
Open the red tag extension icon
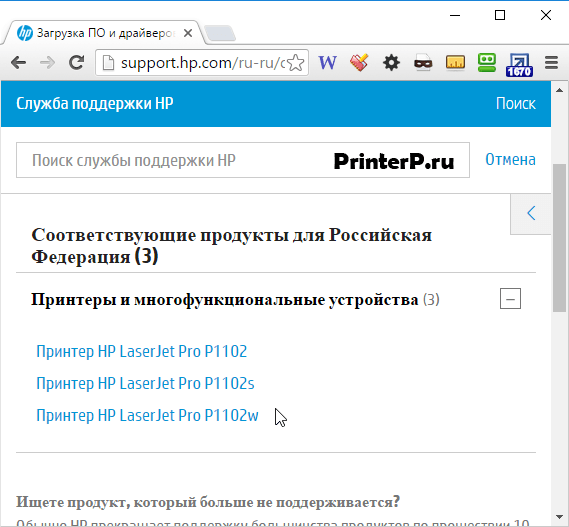tap(359, 63)
